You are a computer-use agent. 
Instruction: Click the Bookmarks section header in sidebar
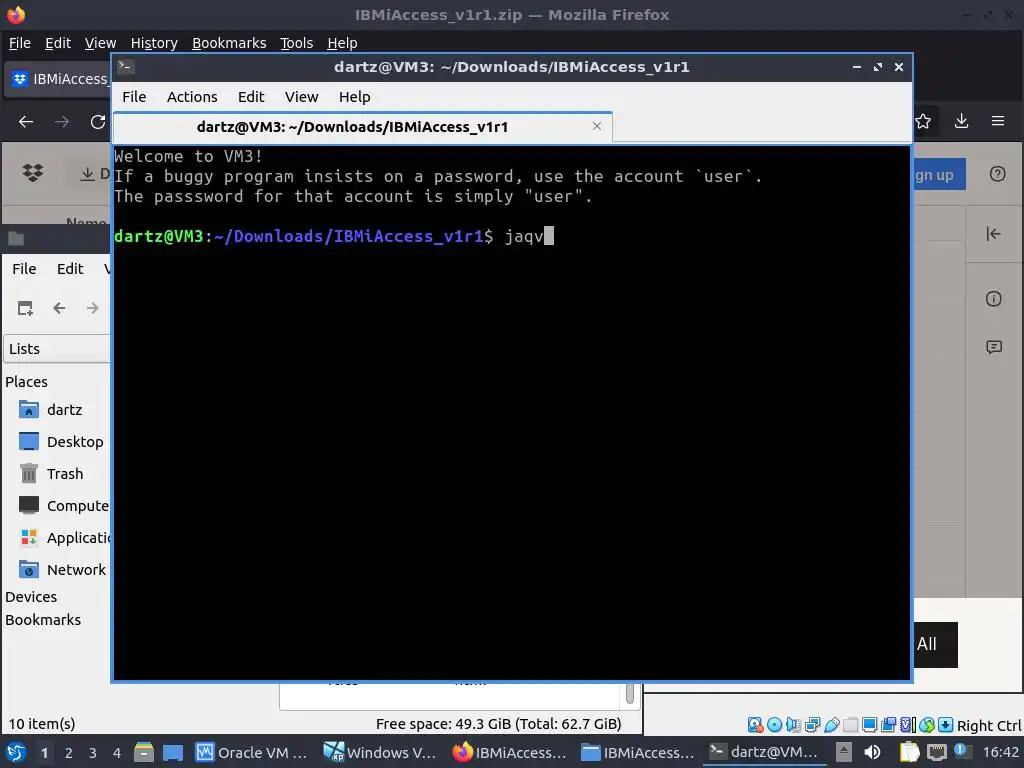click(x=43, y=620)
